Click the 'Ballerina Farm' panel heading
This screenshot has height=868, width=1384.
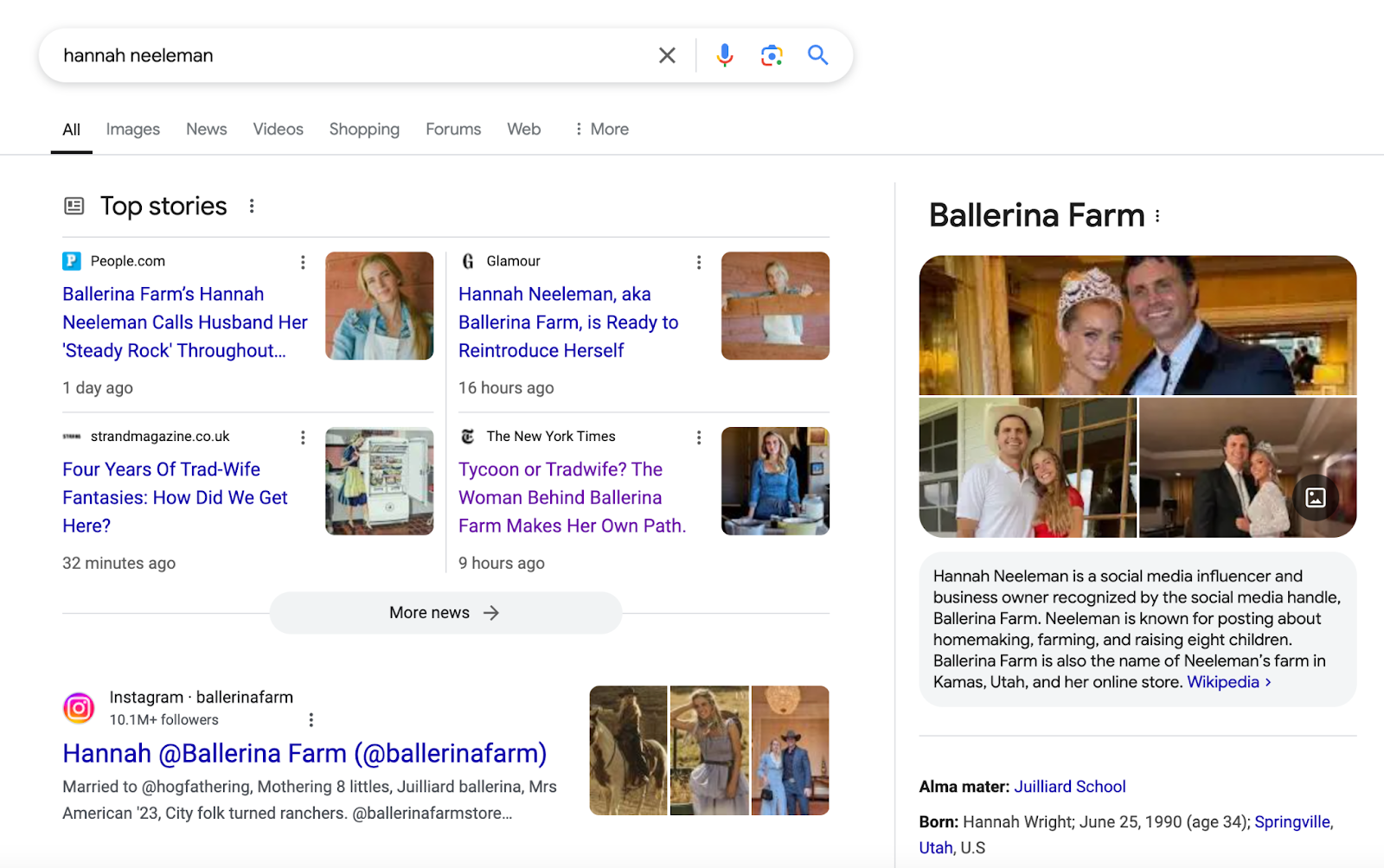1036,215
